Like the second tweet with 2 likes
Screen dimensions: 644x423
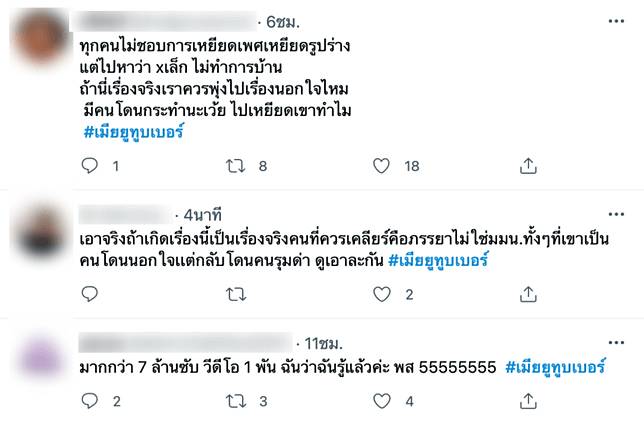[378, 294]
